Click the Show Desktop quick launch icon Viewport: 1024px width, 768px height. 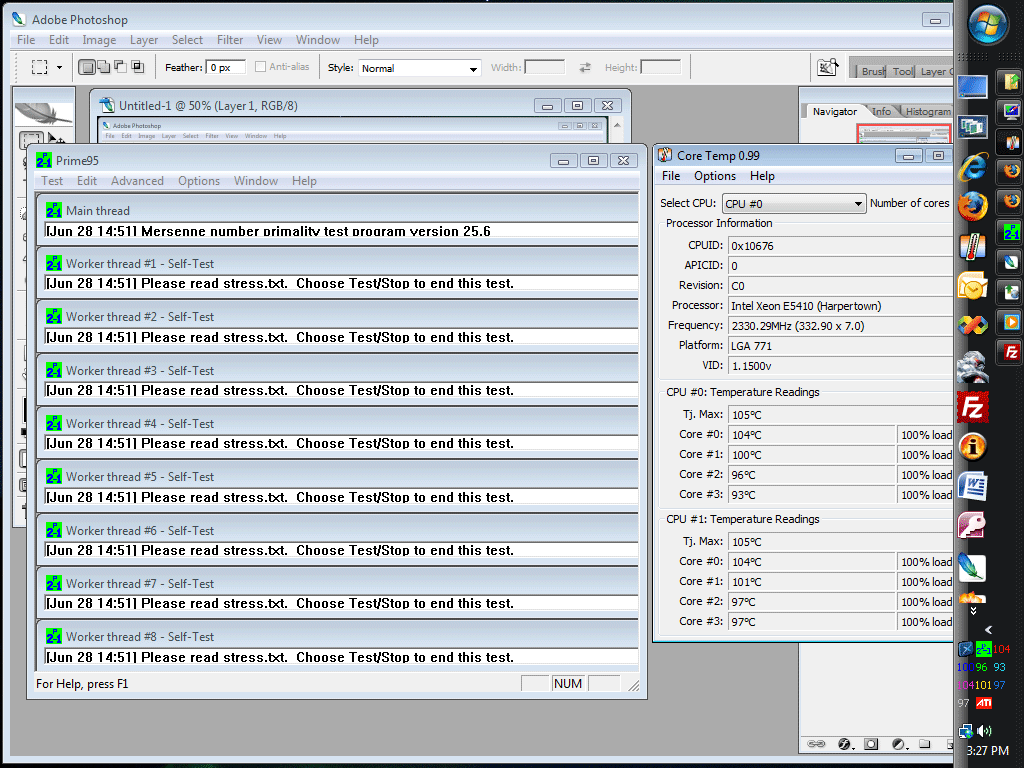pos(972,86)
